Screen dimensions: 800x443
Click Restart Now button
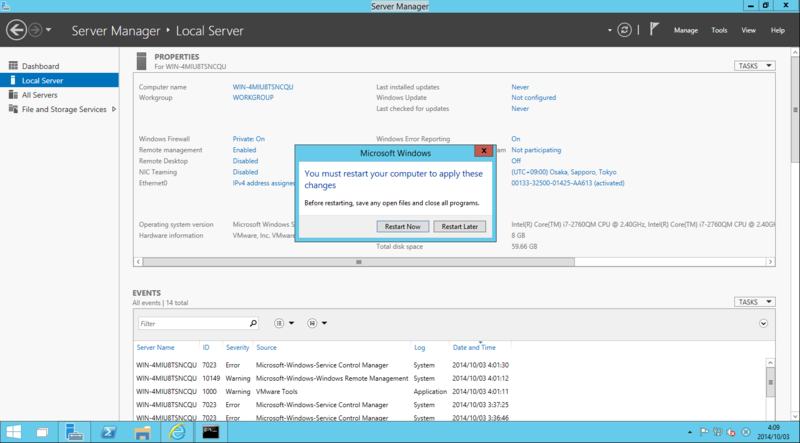pos(403,227)
